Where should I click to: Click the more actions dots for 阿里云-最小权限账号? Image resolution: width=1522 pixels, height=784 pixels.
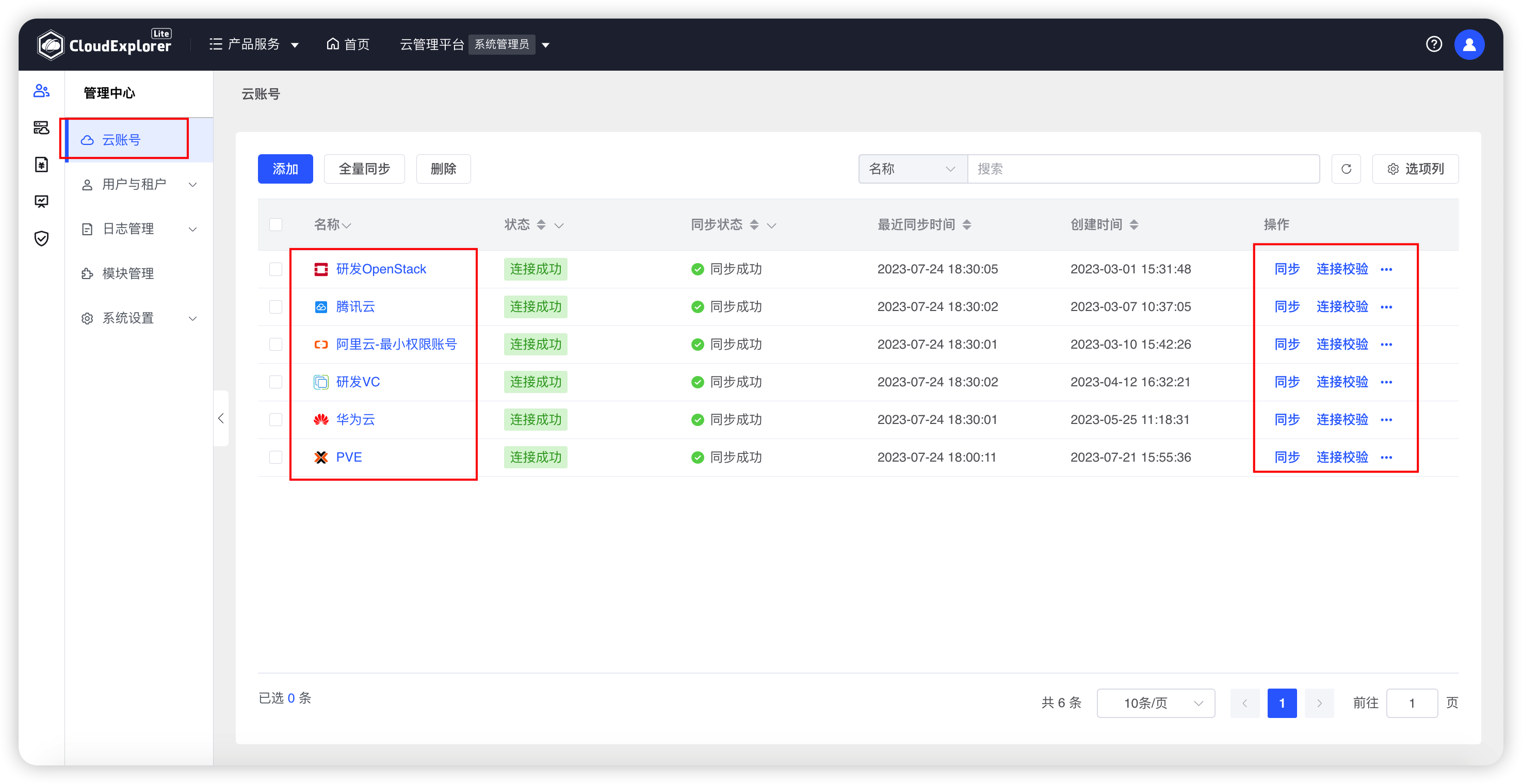1386,345
